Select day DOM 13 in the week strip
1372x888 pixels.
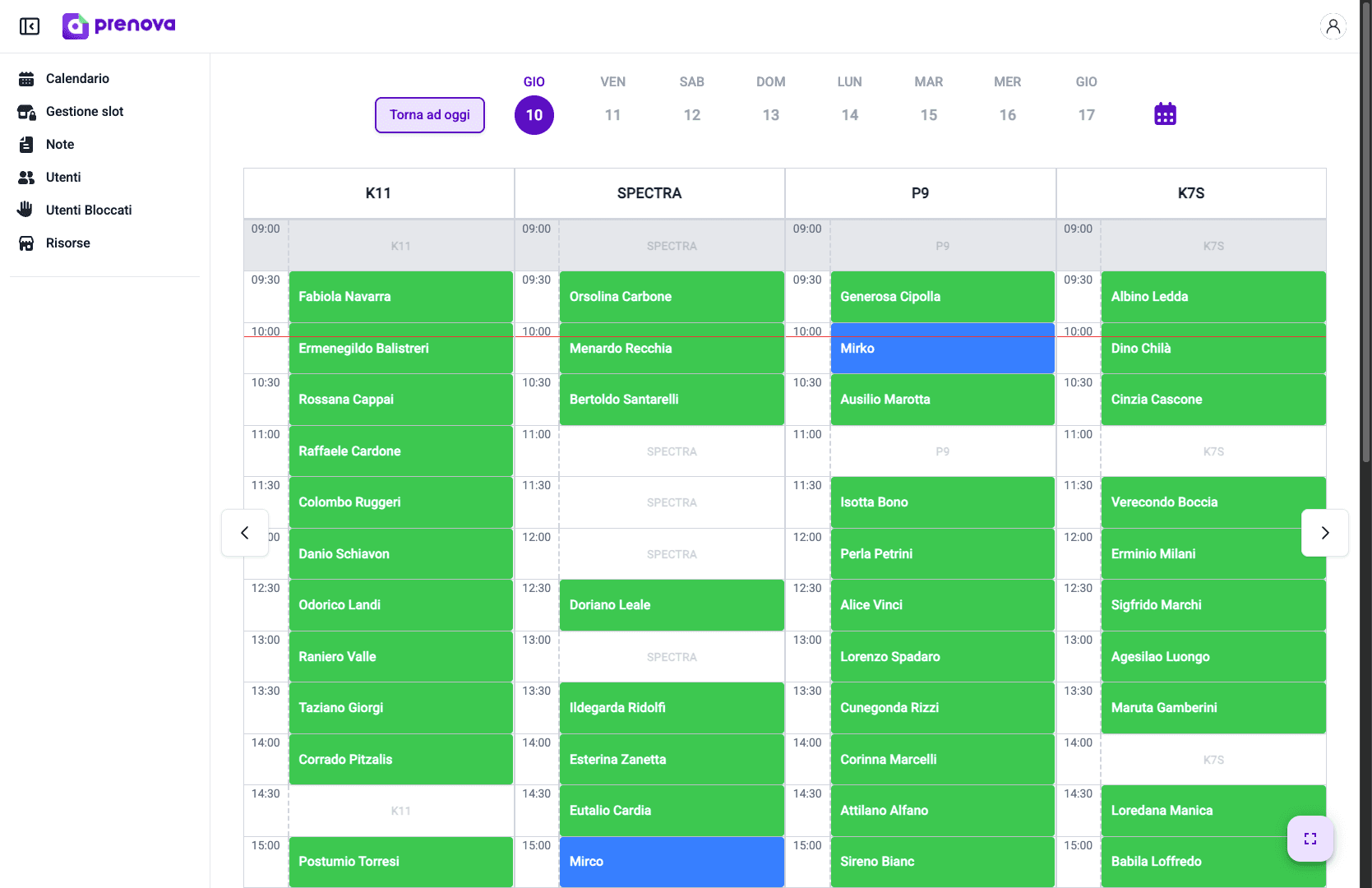[770, 114]
